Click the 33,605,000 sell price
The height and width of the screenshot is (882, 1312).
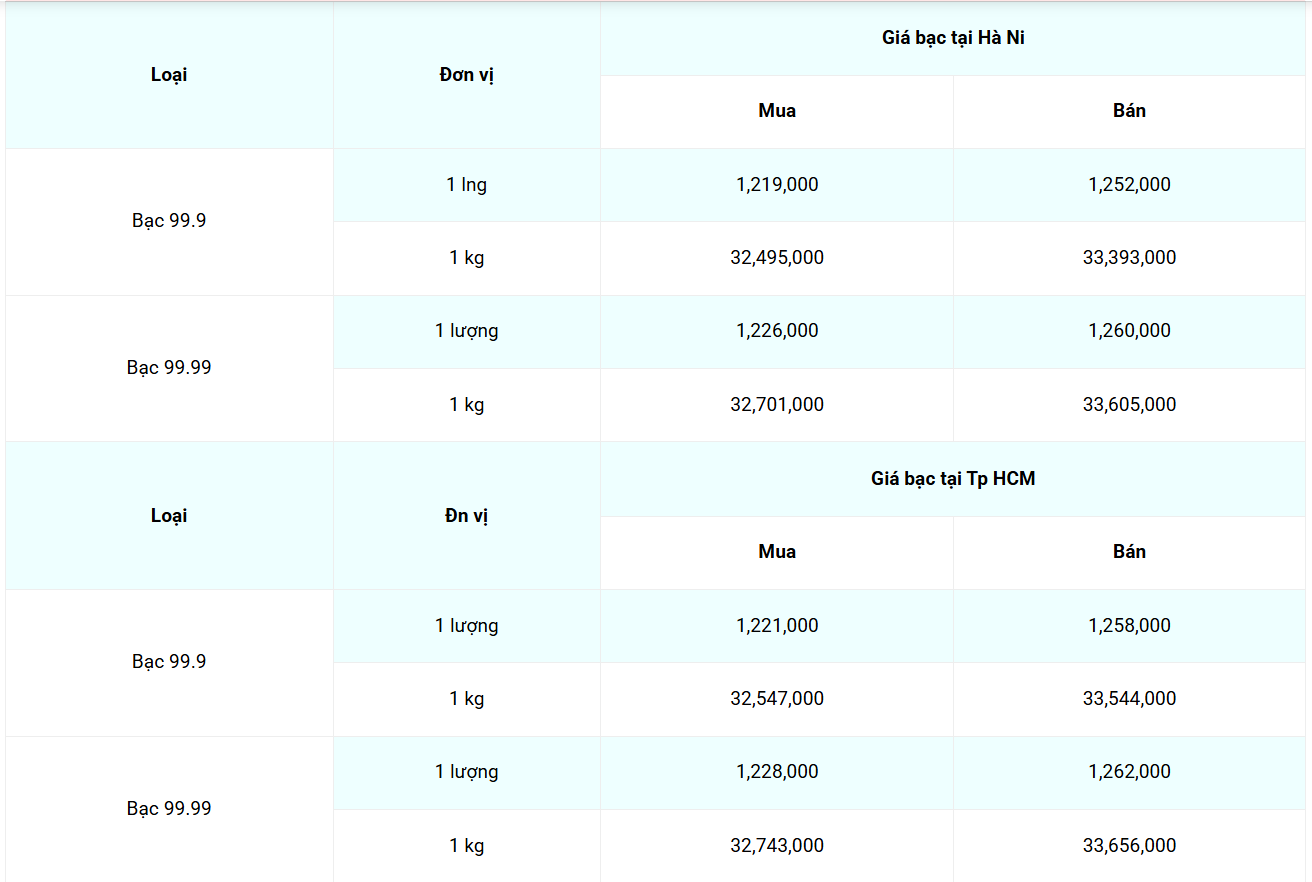click(1129, 405)
